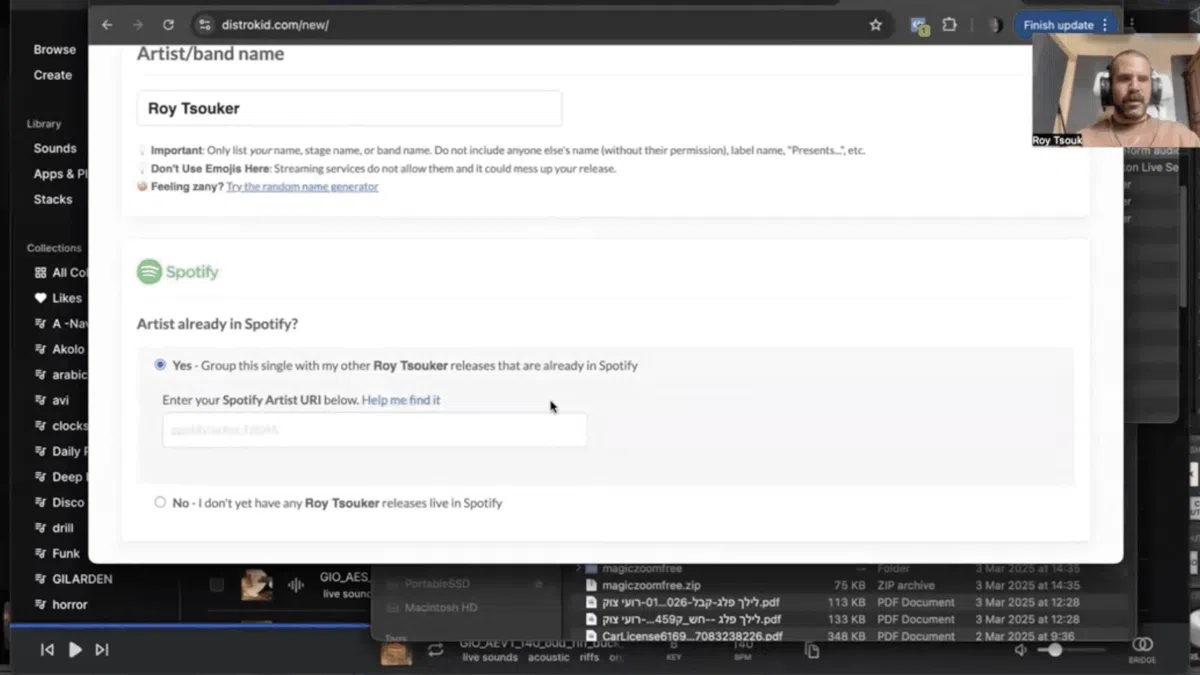This screenshot has height=675, width=1200.
Task: Open the Funk collection
Action: point(57,553)
